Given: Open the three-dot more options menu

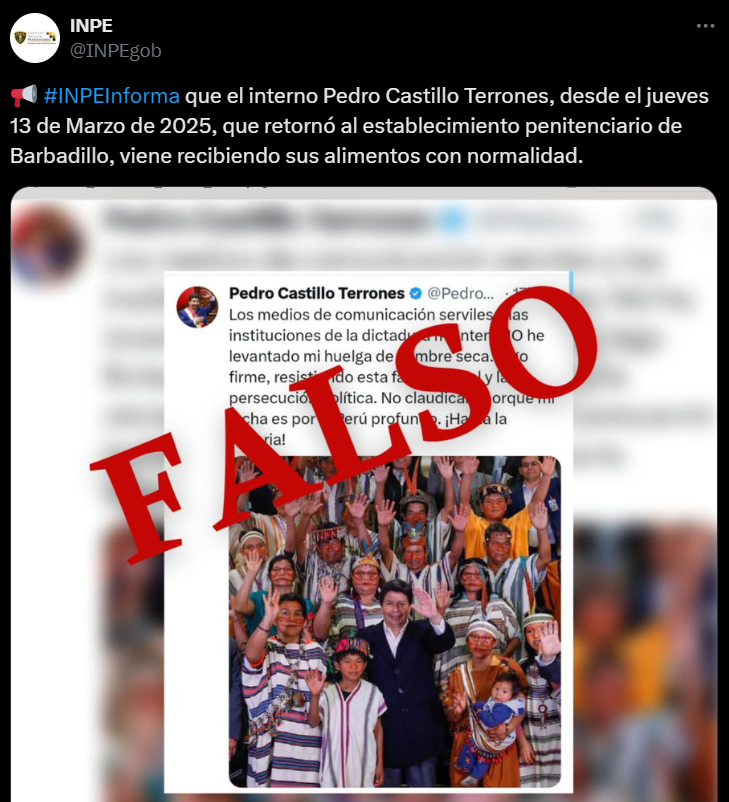Looking at the screenshot, I should tap(705, 26).
